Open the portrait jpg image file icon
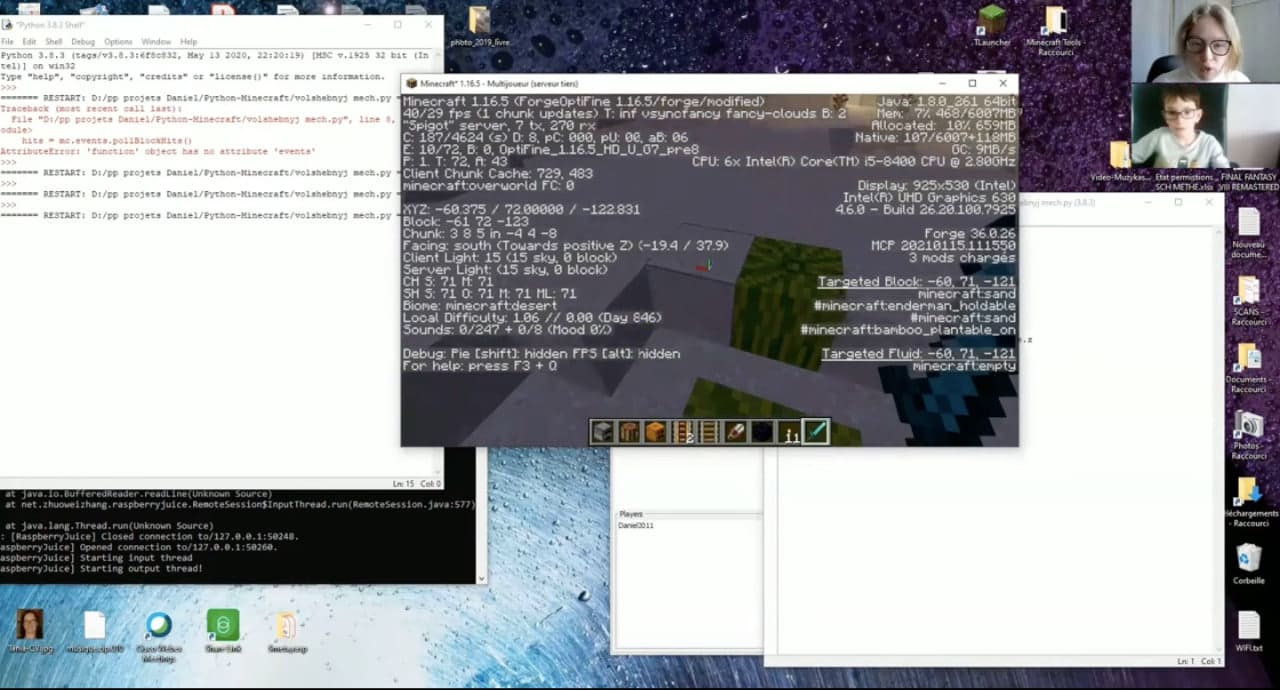This screenshot has width=1280, height=690. tap(29, 631)
